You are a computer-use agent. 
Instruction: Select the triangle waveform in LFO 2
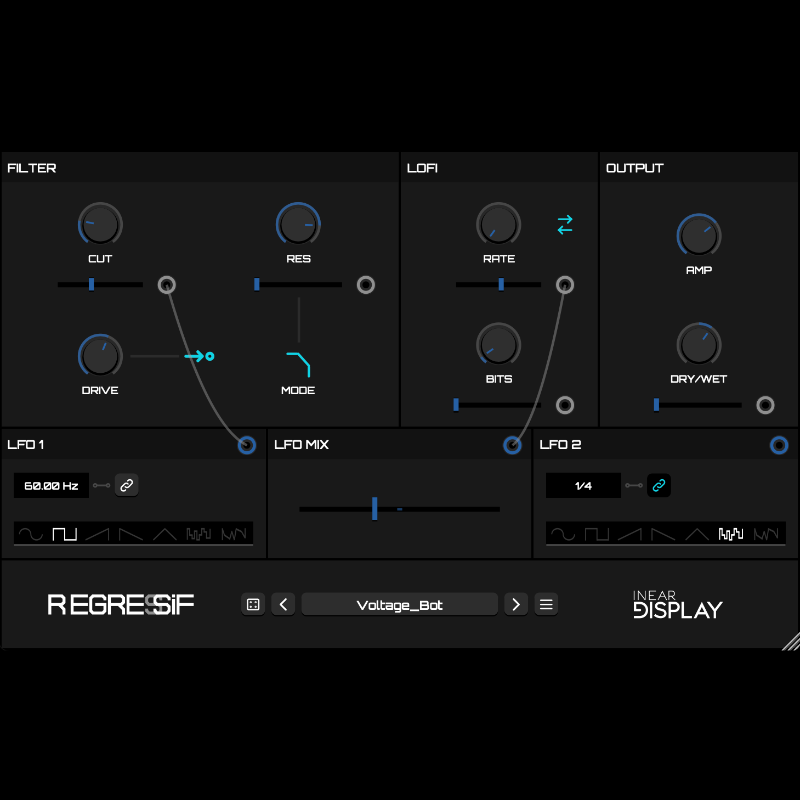point(697,534)
